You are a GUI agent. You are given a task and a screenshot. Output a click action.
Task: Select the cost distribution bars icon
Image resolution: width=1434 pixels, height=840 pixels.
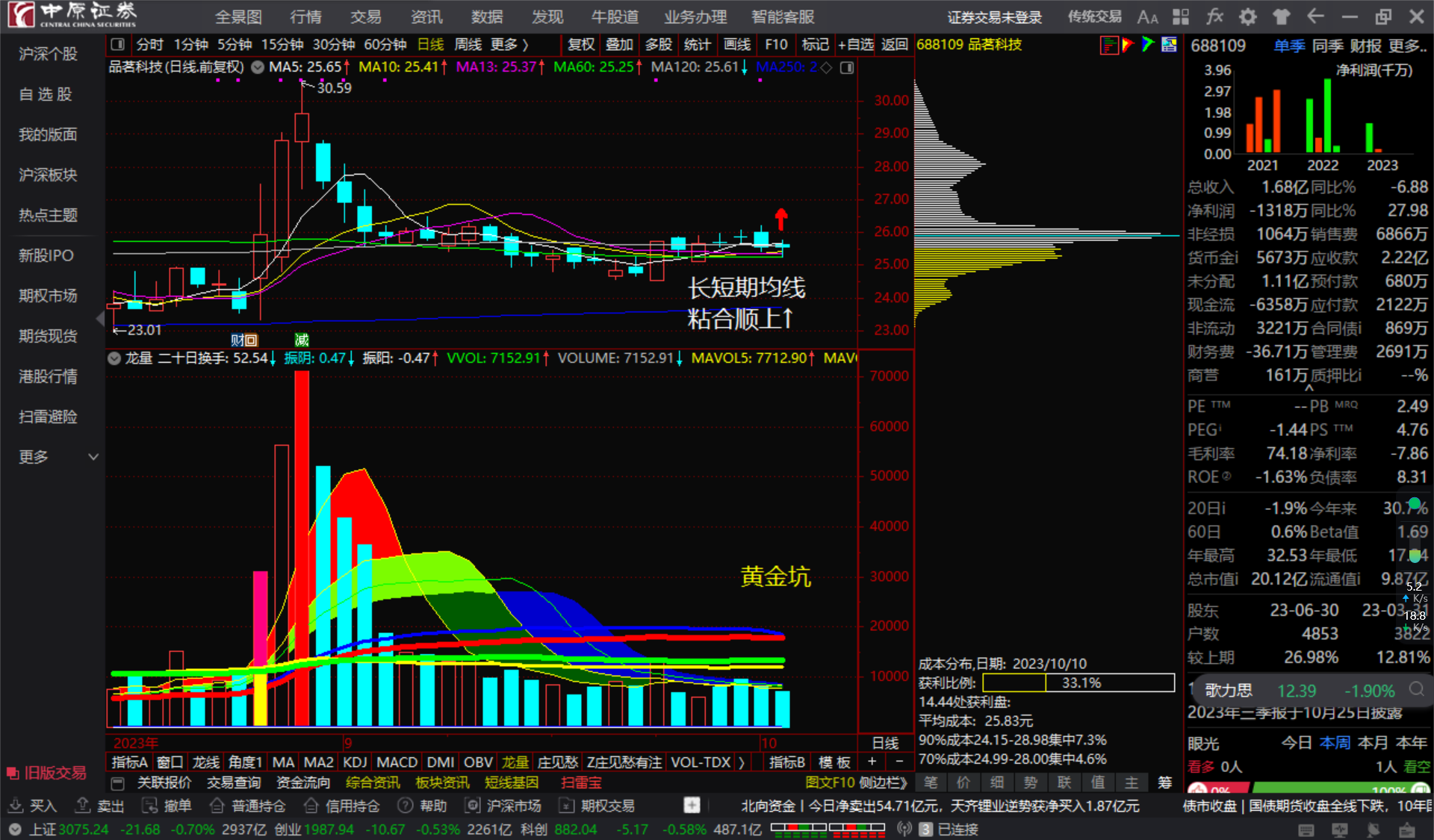(x=1109, y=46)
